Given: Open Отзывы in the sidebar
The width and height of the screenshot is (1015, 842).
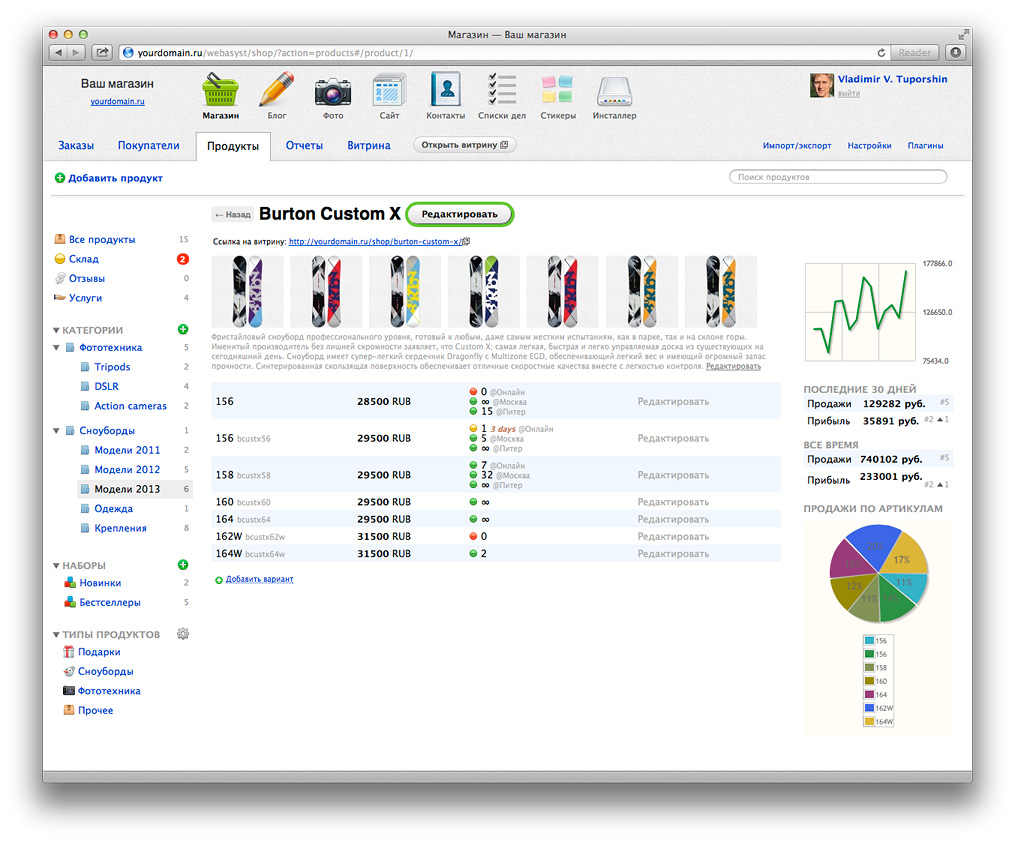Looking at the screenshot, I should (87, 278).
